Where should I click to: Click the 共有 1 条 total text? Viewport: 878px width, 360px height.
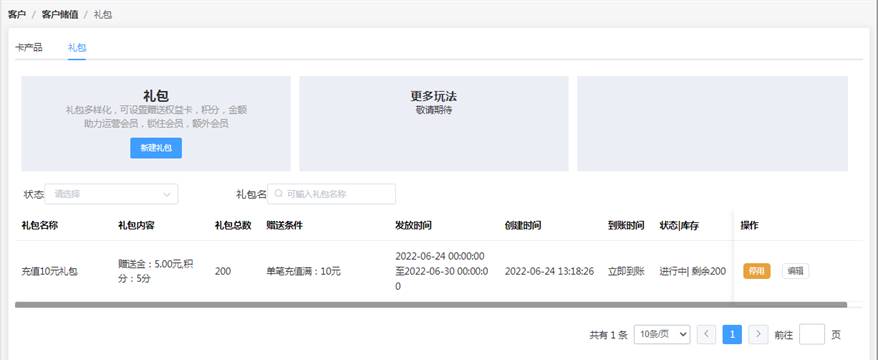(x=608, y=335)
